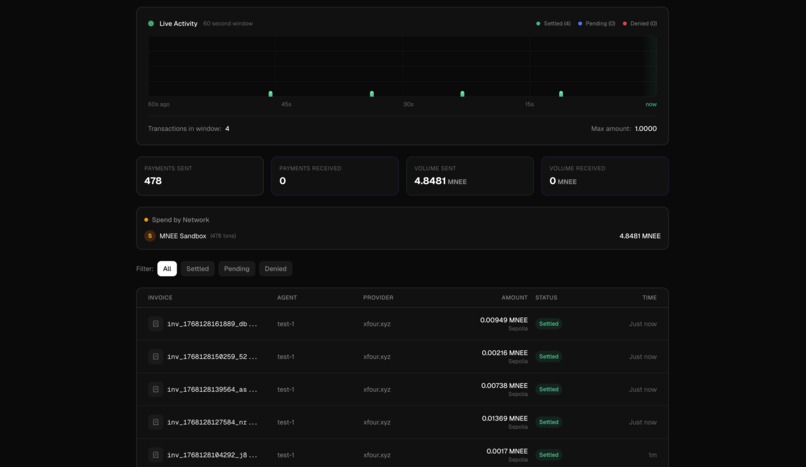Click the 0.01369 MNEE amount
This screenshot has width=806, height=467.
pos(504,419)
